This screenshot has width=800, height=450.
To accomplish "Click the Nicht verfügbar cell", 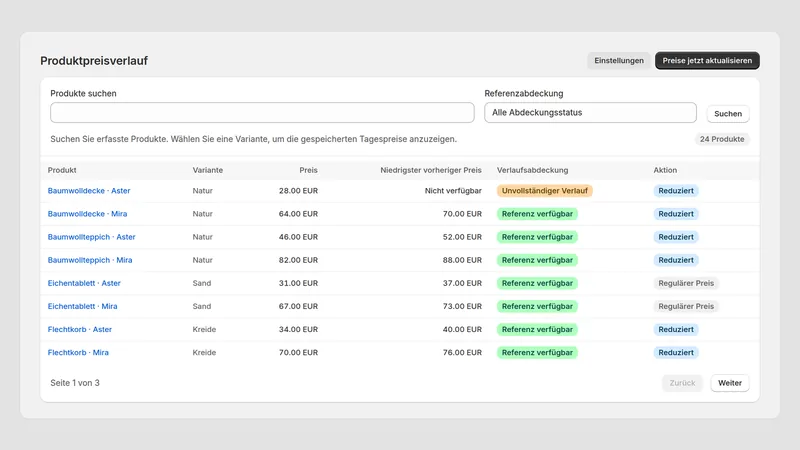I will [453, 191].
